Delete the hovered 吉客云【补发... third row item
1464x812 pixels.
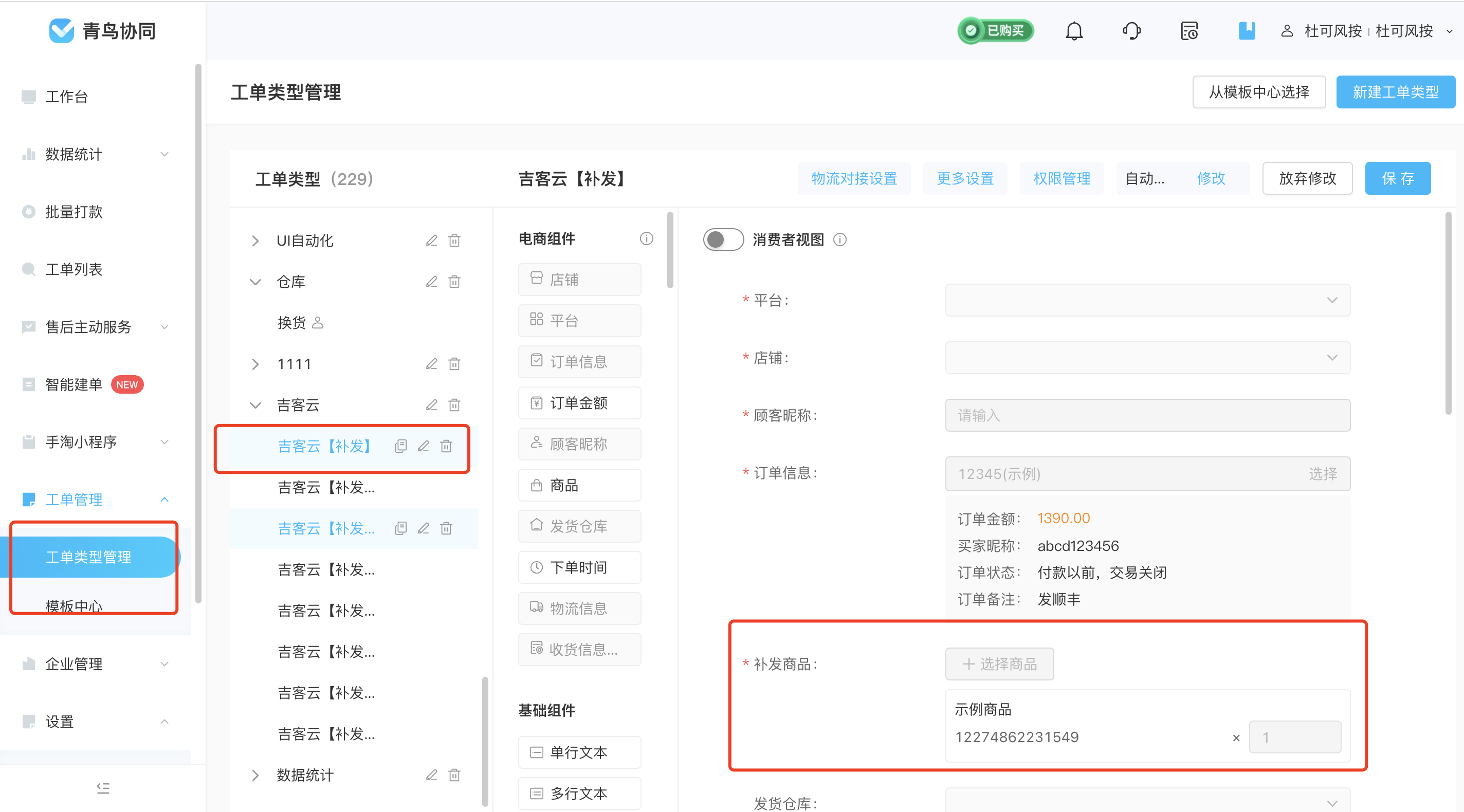446,528
